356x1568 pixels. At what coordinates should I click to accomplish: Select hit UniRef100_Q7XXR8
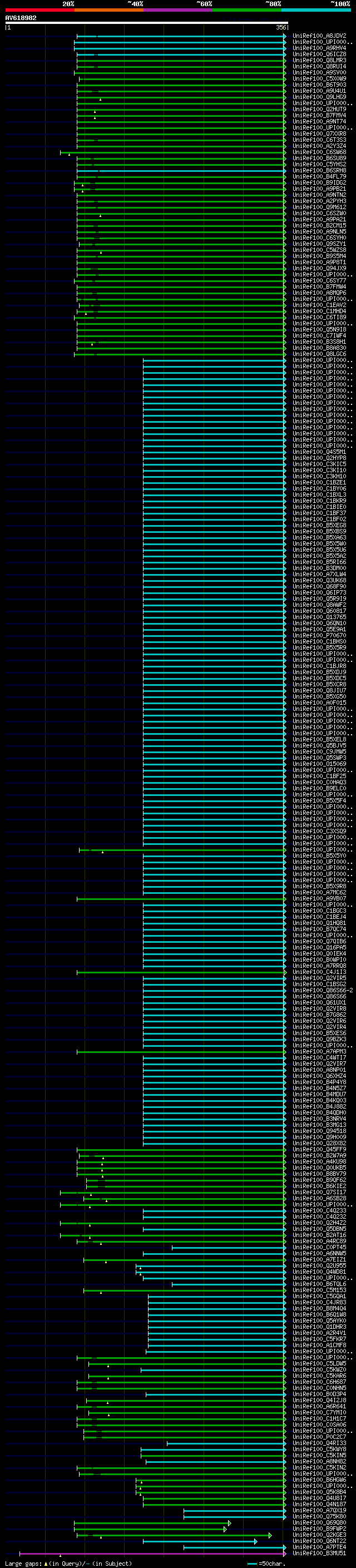[x=319, y=134]
